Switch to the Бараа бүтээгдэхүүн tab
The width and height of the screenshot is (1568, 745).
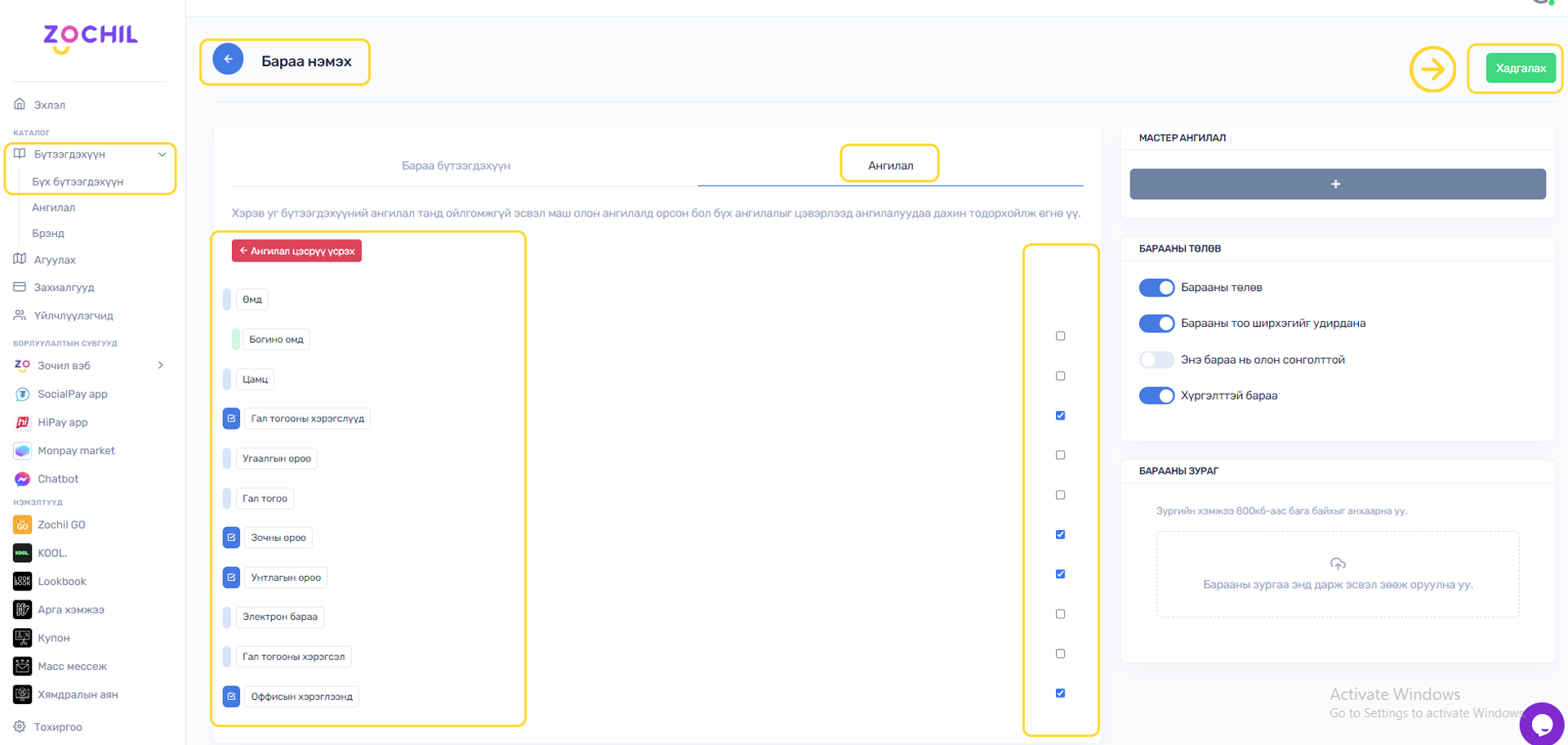pos(456,165)
